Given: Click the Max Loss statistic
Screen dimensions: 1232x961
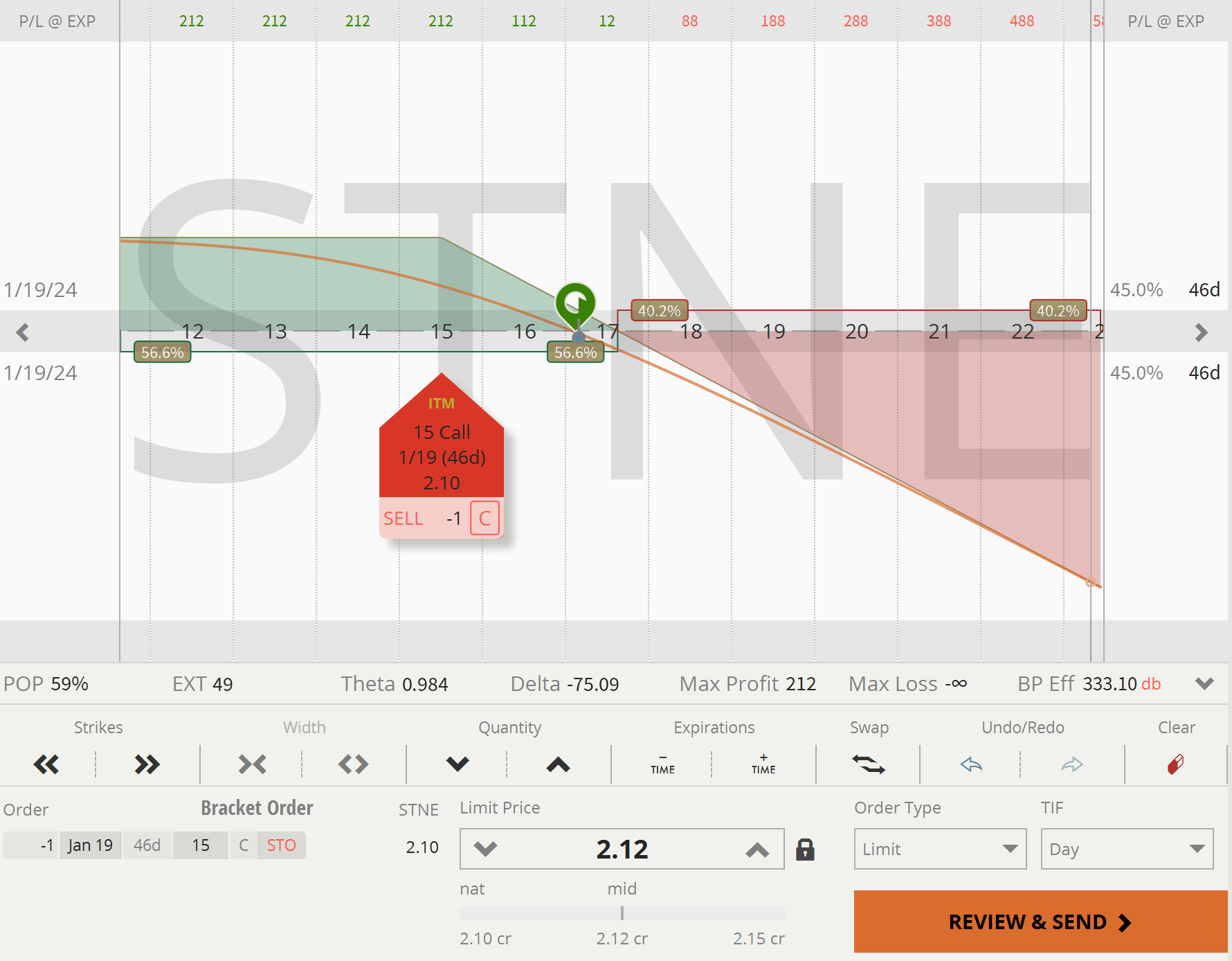Looking at the screenshot, I should [x=907, y=683].
